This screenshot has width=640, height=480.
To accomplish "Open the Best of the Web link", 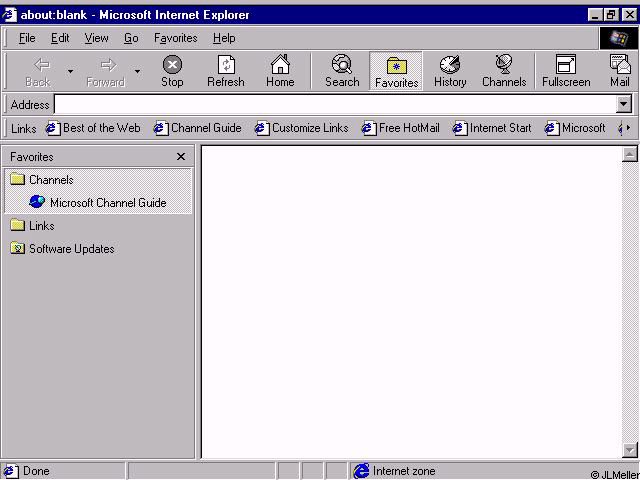I will point(93,128).
